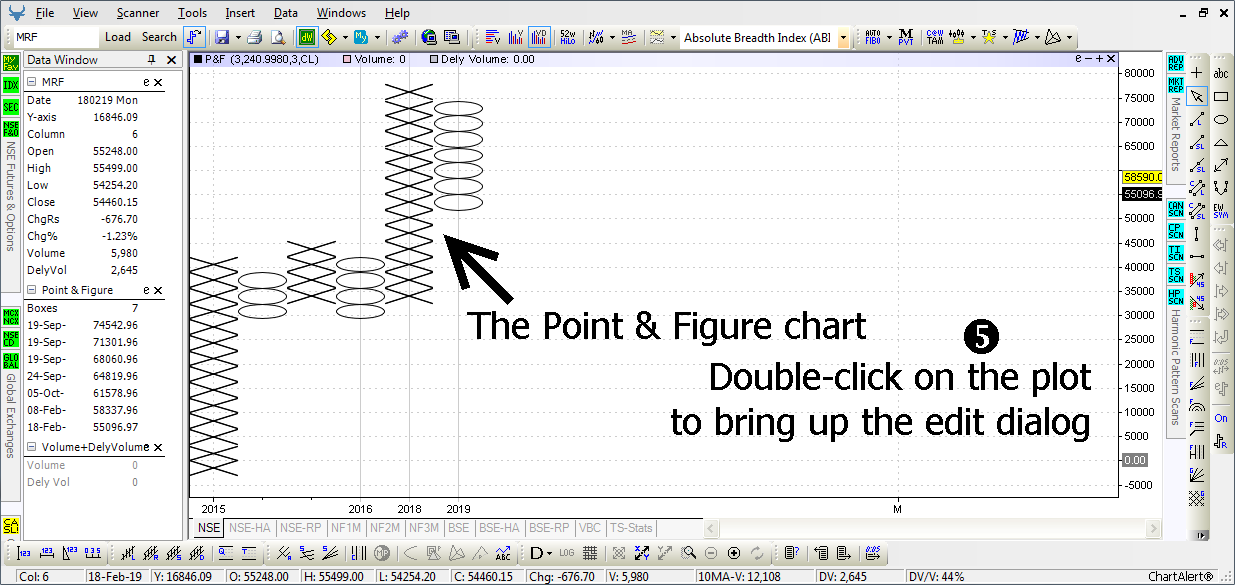Open the Tools menu
Image resolution: width=1235 pixels, height=585 pixels.
193,13
